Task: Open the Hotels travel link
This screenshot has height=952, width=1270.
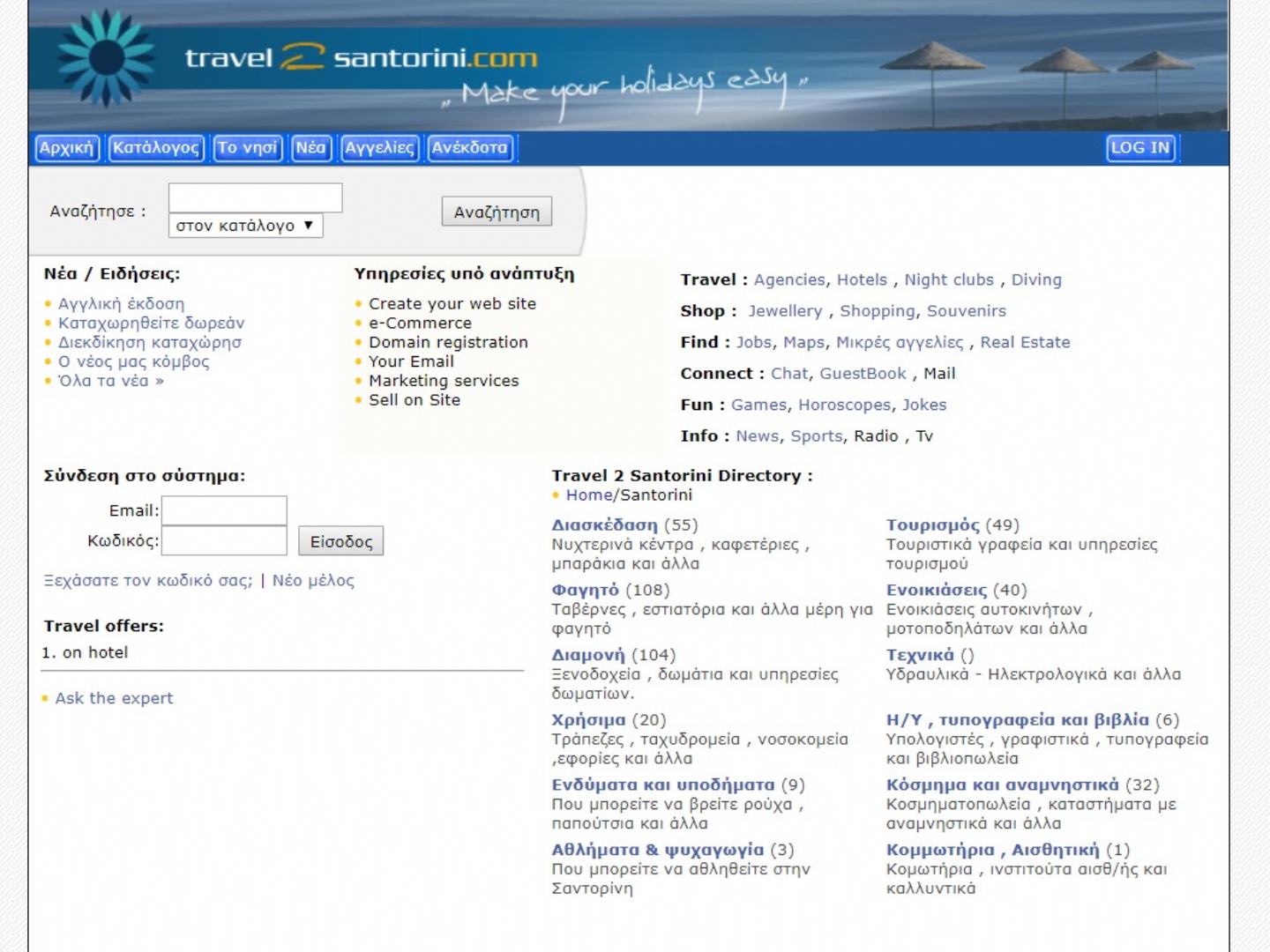Action: (862, 280)
